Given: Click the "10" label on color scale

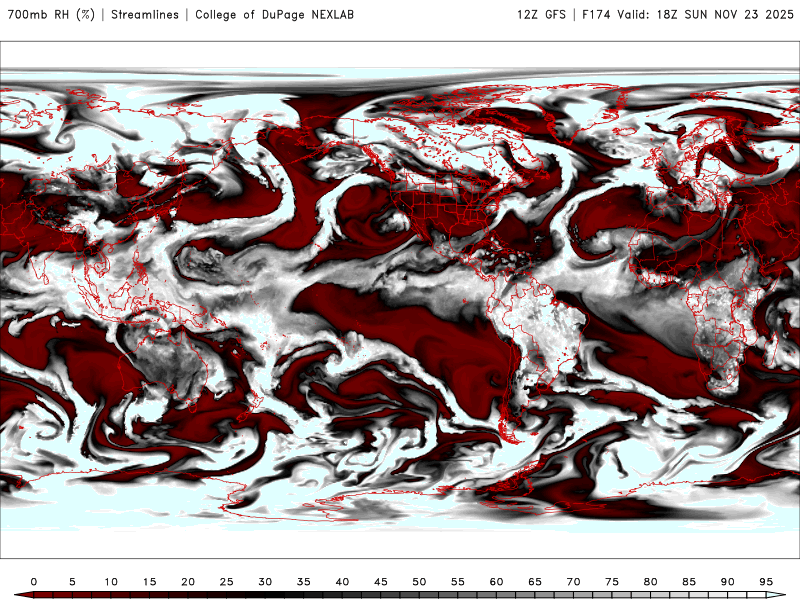Looking at the screenshot, I should [111, 582].
